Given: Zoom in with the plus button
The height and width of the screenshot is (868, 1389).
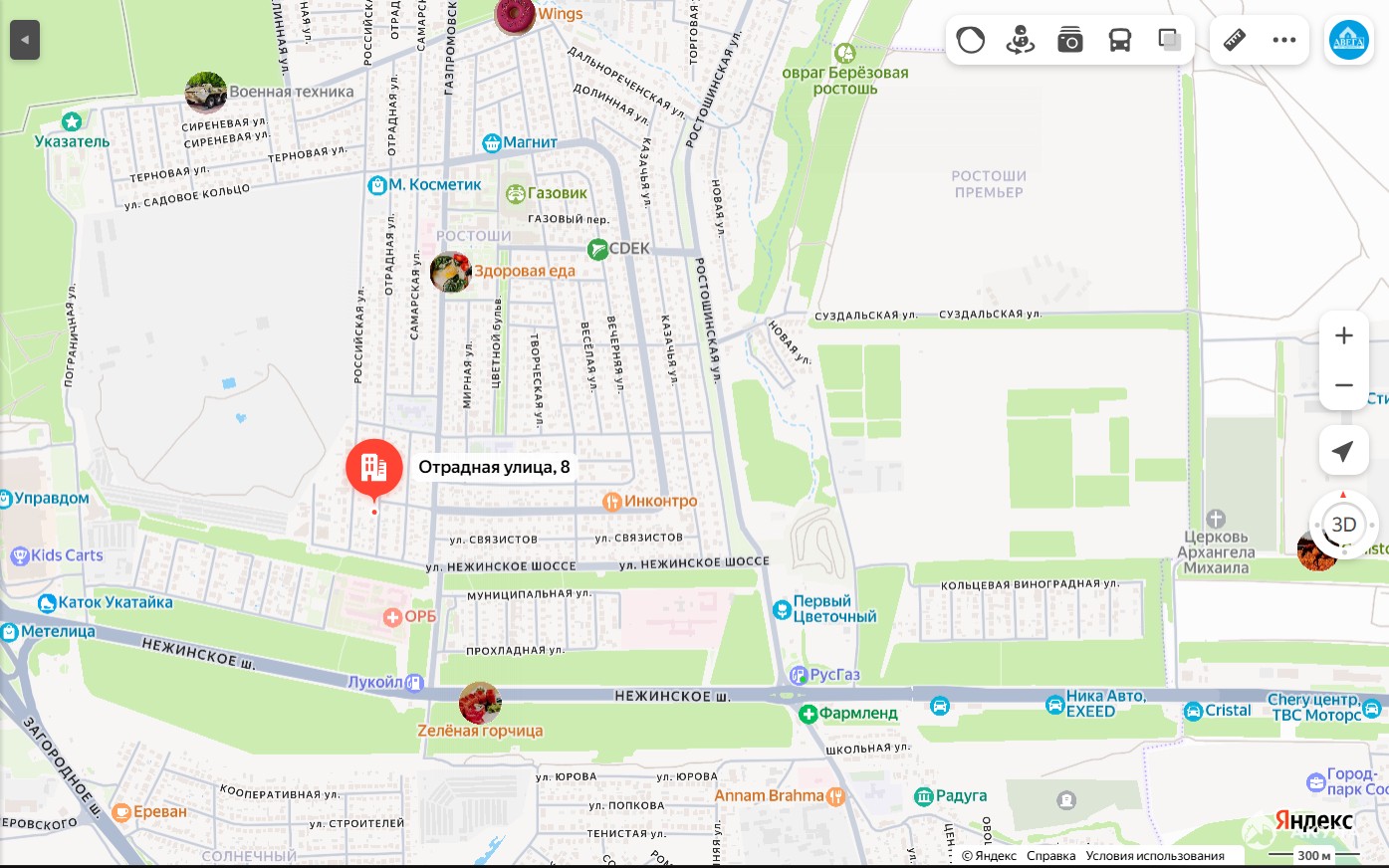Looking at the screenshot, I should click(1343, 336).
